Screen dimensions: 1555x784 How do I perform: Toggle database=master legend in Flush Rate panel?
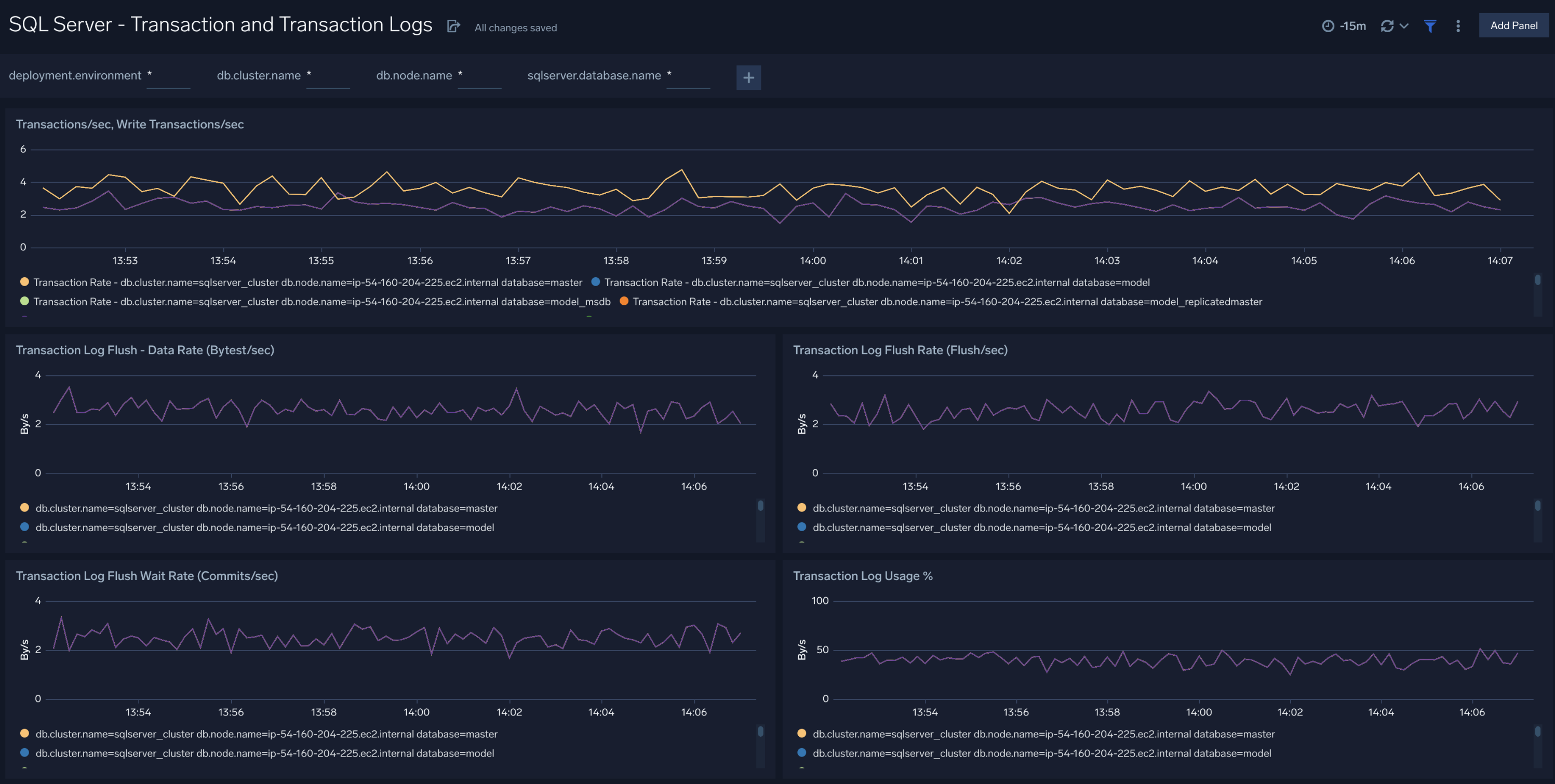1036,508
